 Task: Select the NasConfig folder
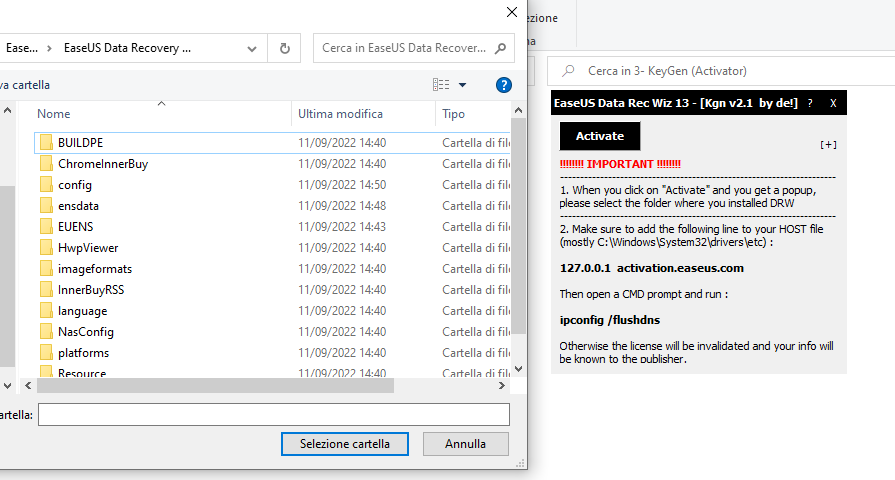pyautogui.click(x=86, y=332)
